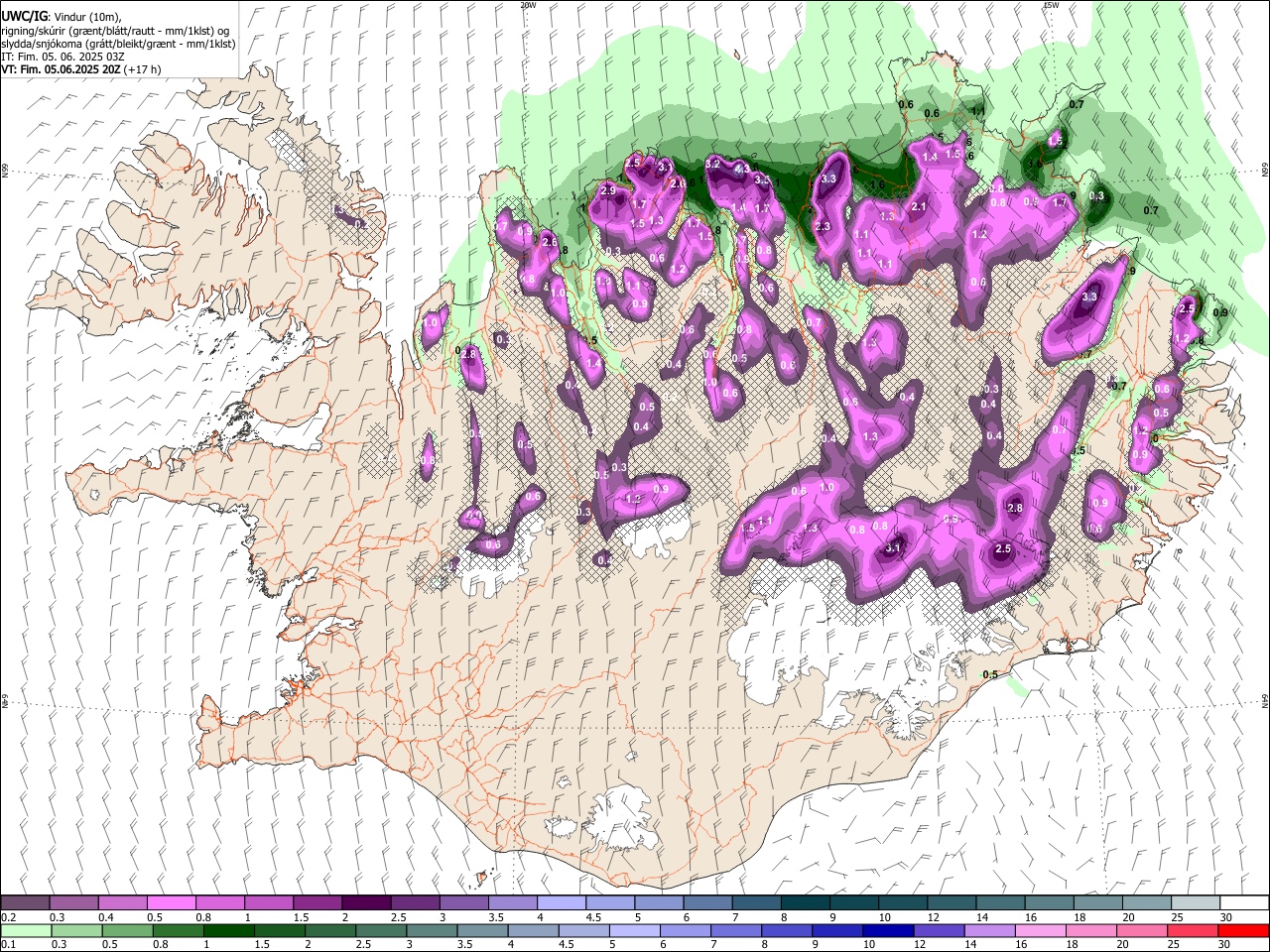Click the 2.1 precipitation value on the map

click(919, 206)
